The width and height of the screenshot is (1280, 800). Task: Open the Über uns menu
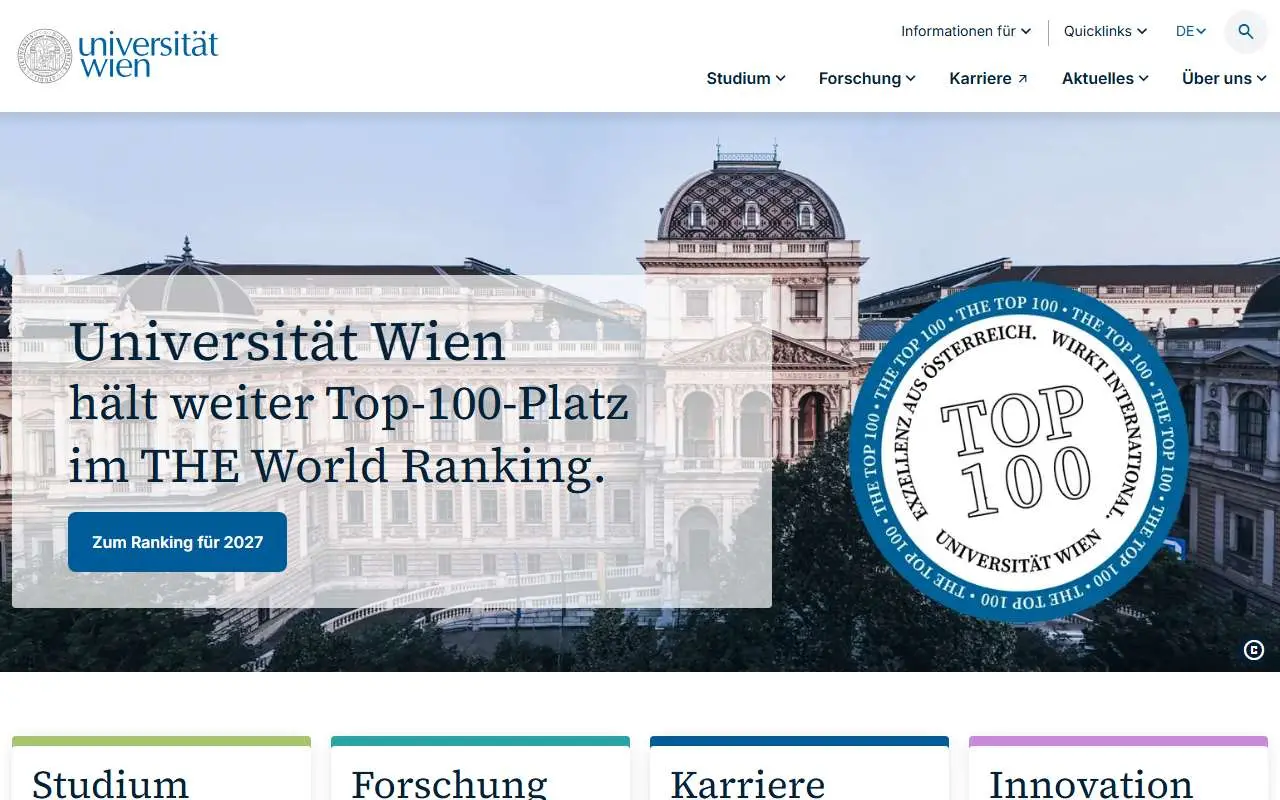[x=1224, y=78]
